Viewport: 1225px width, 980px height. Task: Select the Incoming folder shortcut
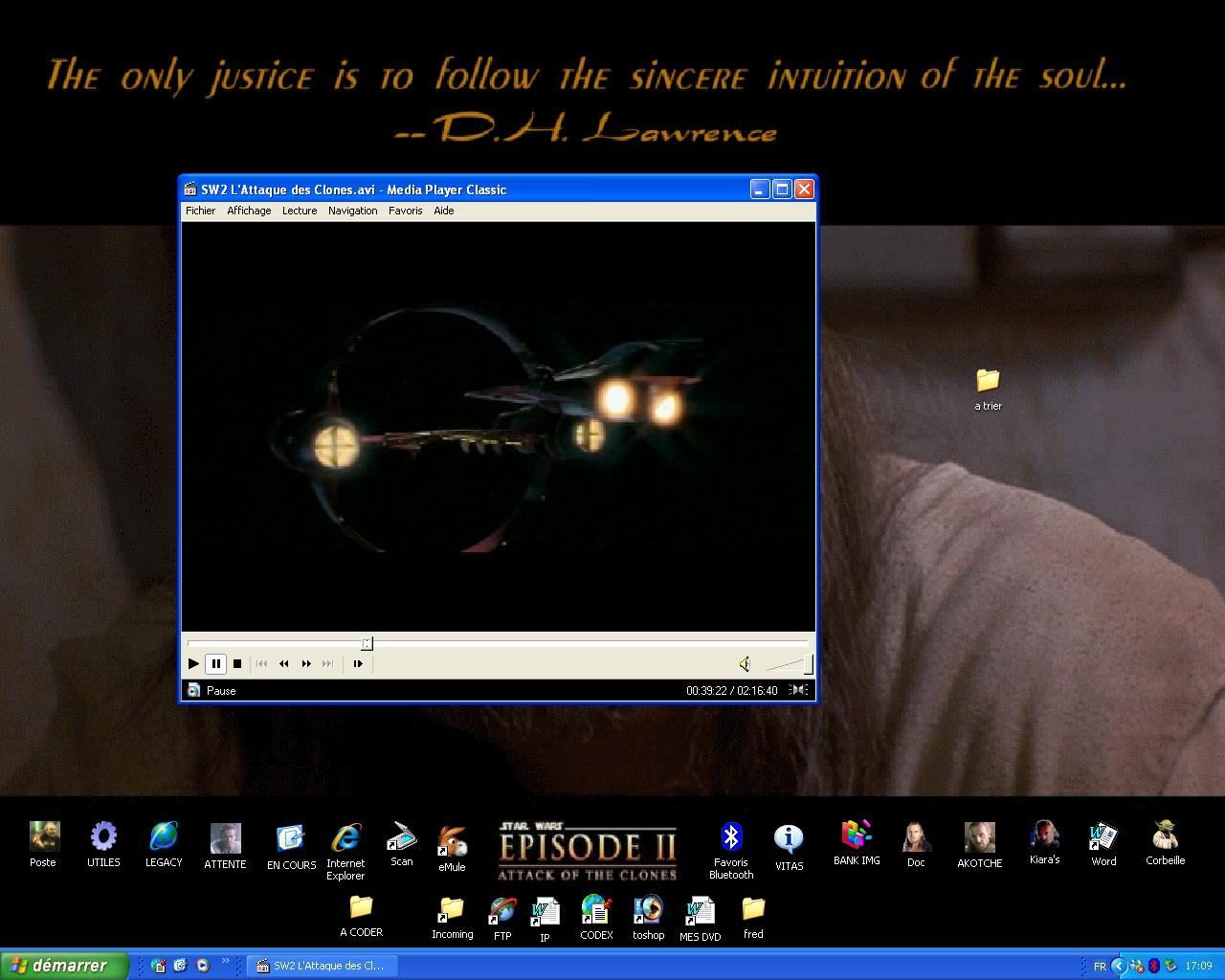pos(452,918)
